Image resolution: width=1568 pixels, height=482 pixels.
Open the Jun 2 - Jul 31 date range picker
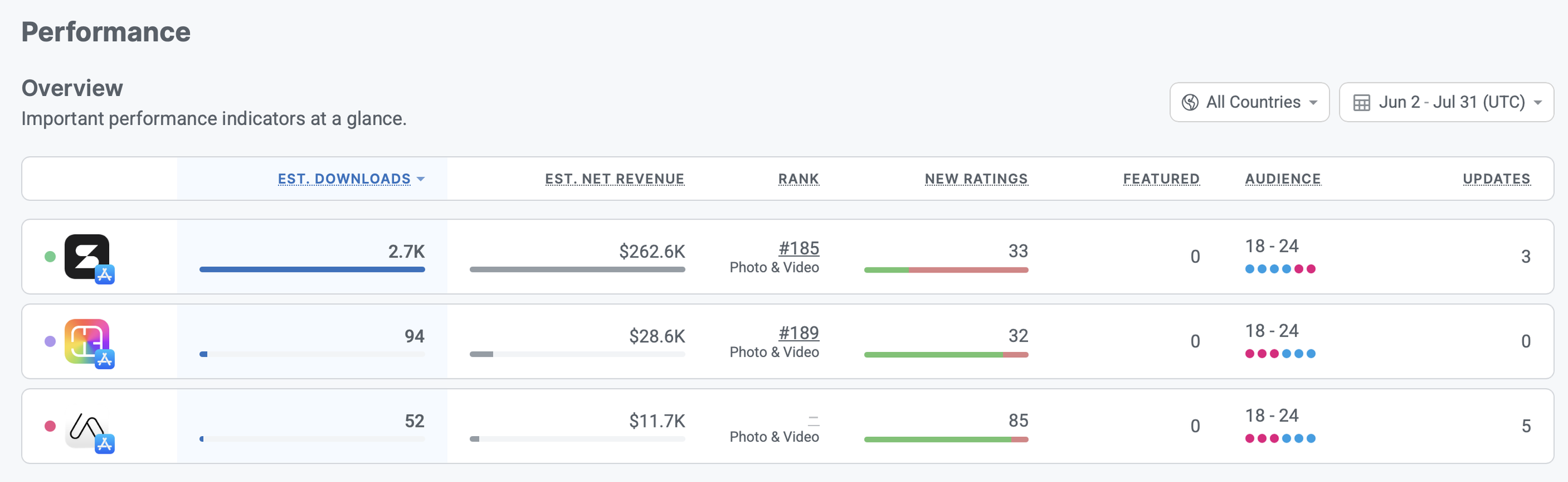pyautogui.click(x=1446, y=102)
